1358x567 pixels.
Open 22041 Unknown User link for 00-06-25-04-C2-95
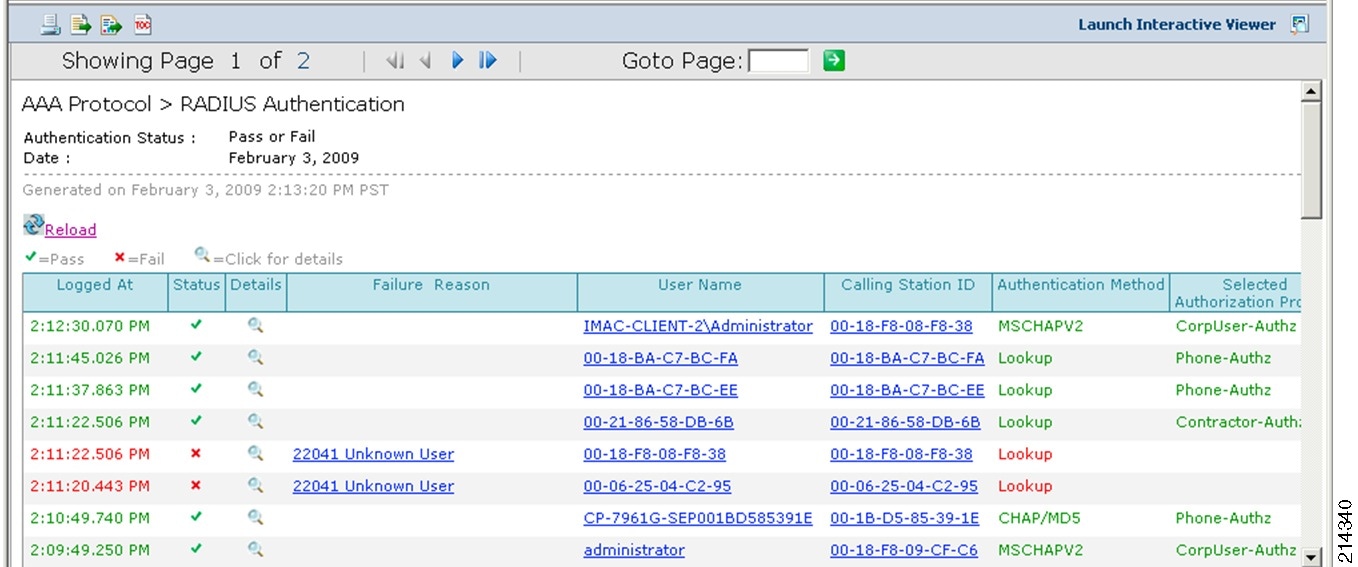[373, 486]
